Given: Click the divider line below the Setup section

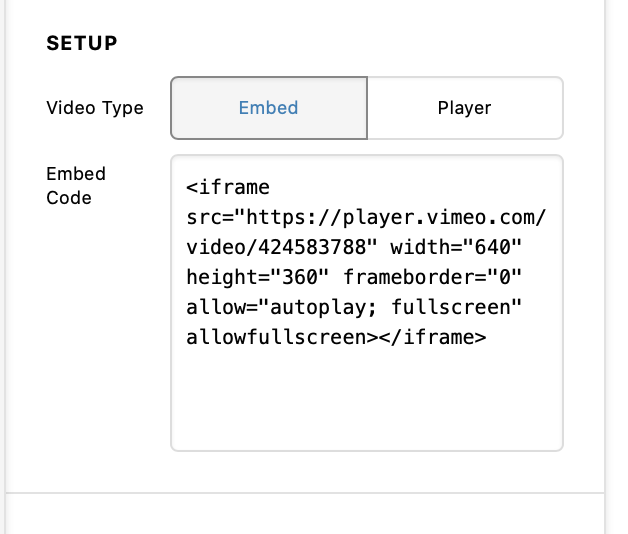Looking at the screenshot, I should point(304,493).
